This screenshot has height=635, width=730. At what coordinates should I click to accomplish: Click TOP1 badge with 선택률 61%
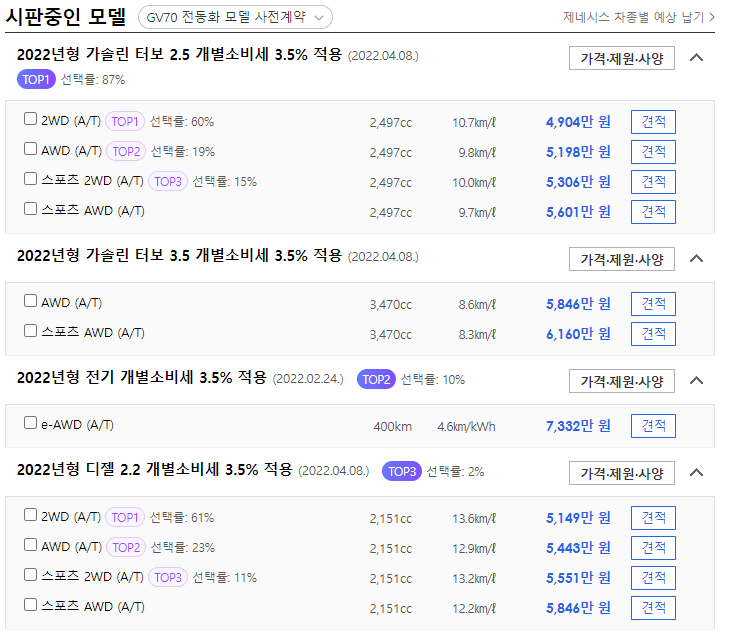[125, 517]
